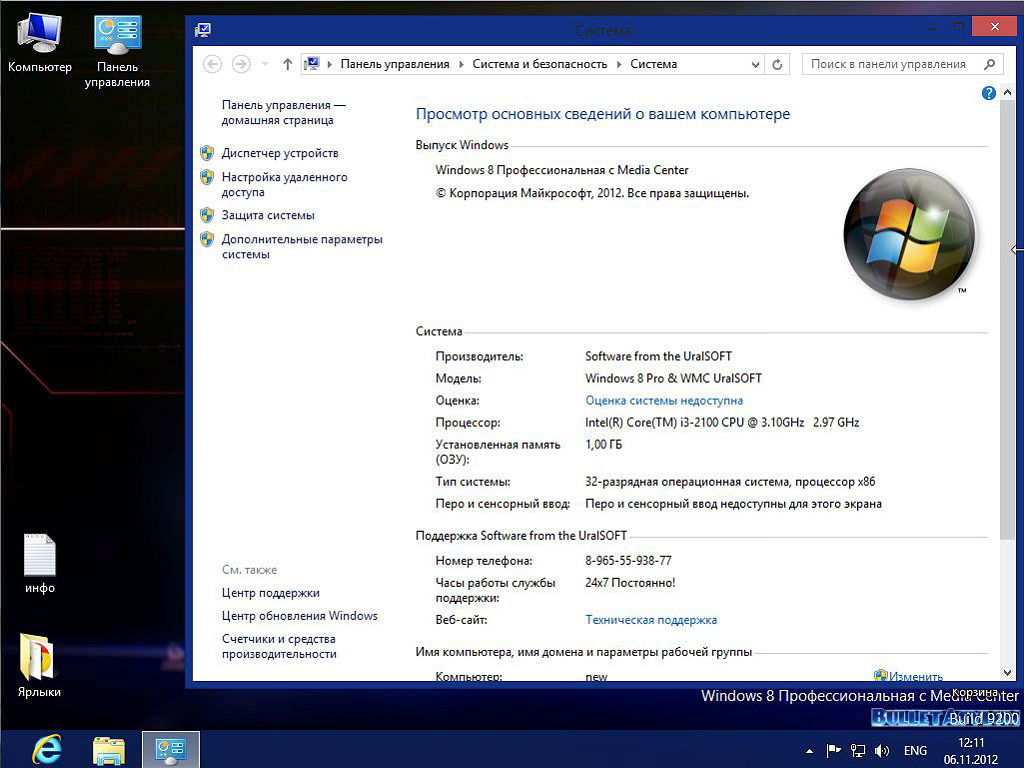Open Центр поддержки link
This screenshot has height=768, width=1024.
click(270, 593)
